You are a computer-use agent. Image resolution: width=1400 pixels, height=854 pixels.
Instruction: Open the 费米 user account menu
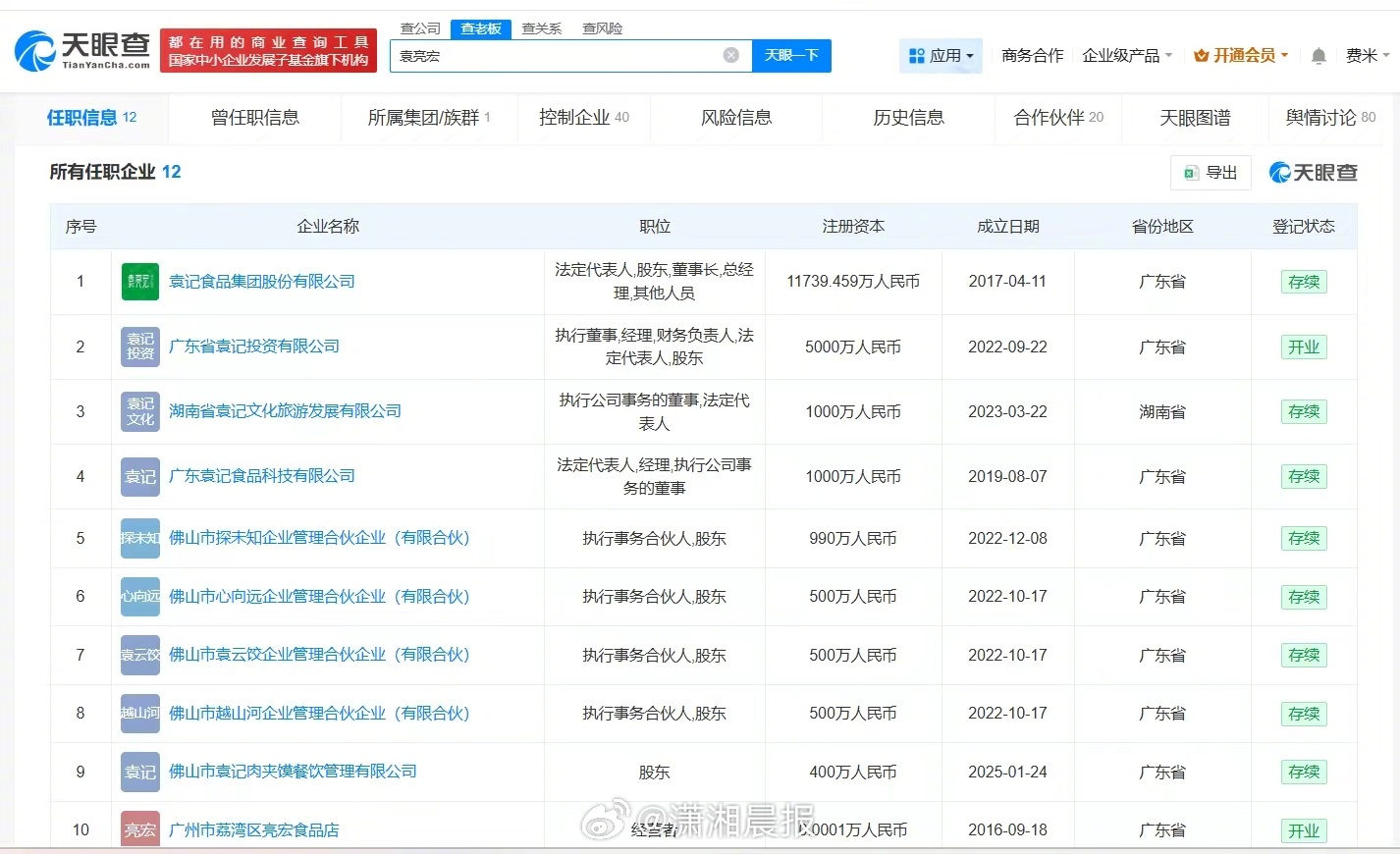coord(1367,56)
